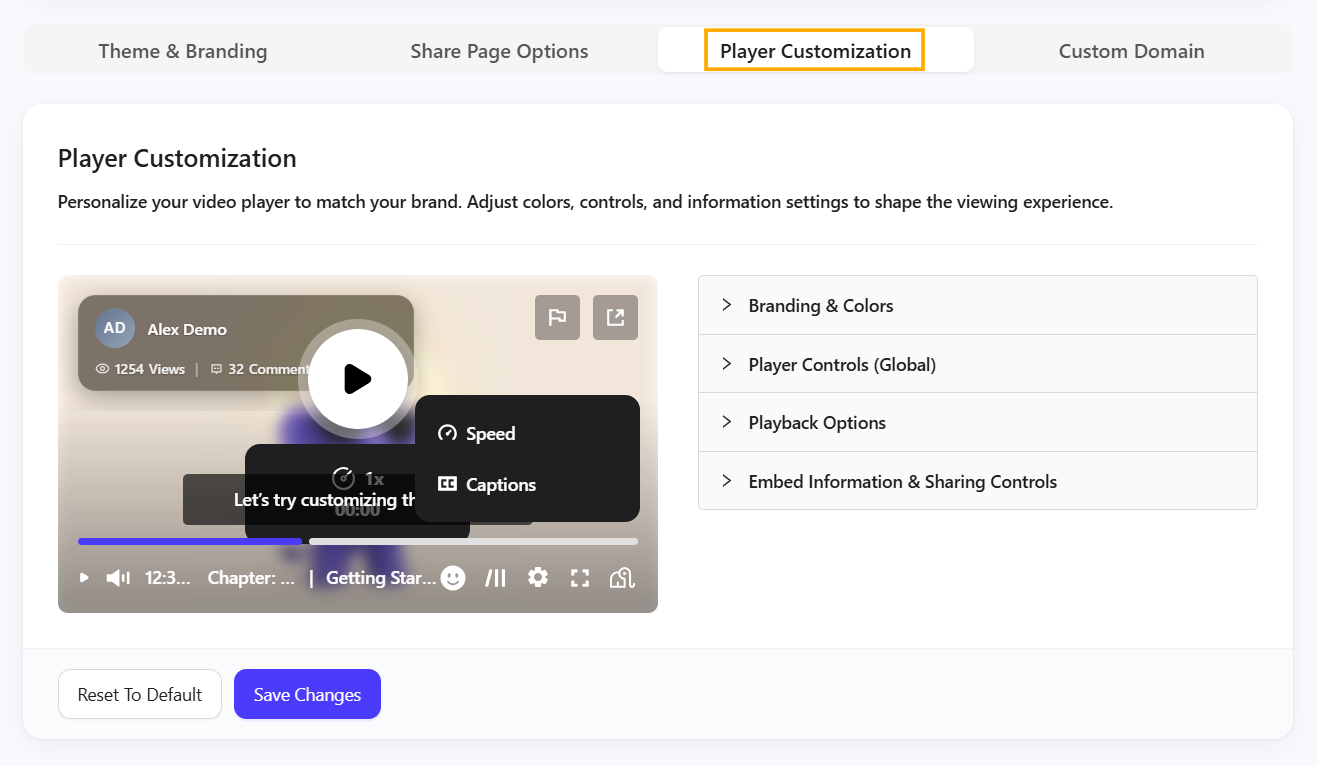
Task: Open the Custom Domain tab
Action: click(x=1131, y=50)
